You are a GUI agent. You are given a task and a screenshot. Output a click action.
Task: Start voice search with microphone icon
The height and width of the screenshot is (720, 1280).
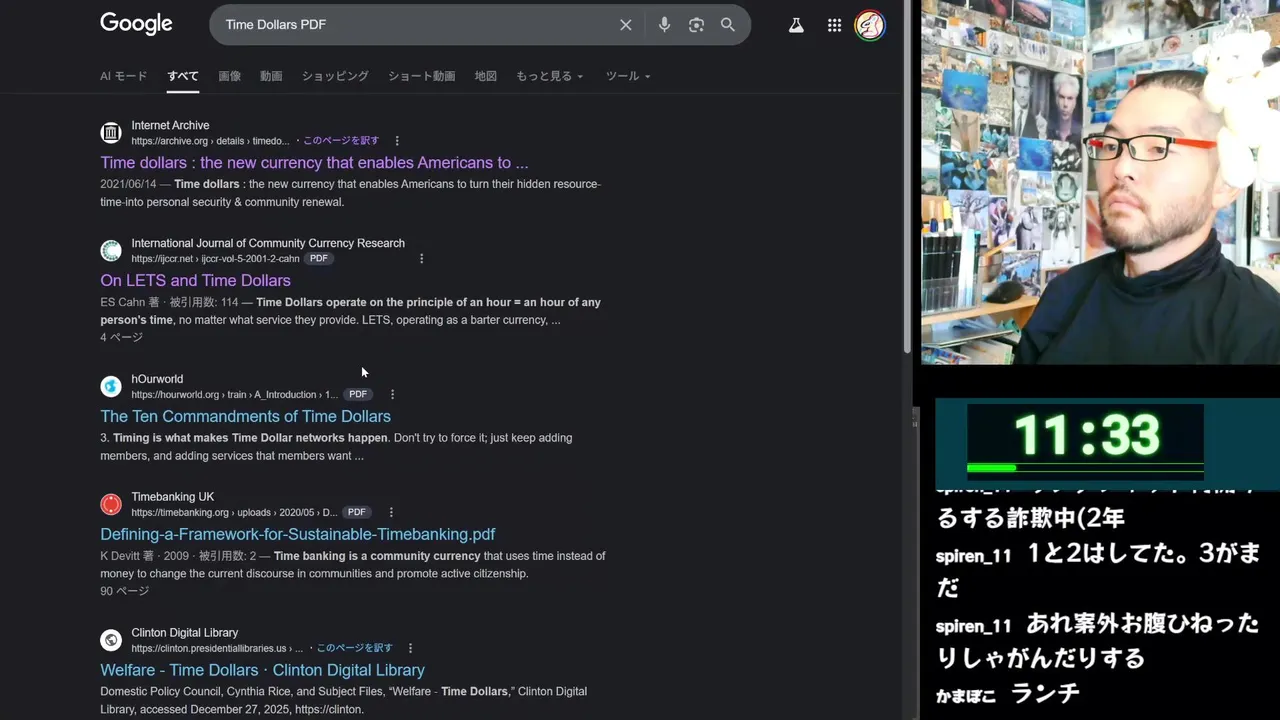(x=664, y=25)
